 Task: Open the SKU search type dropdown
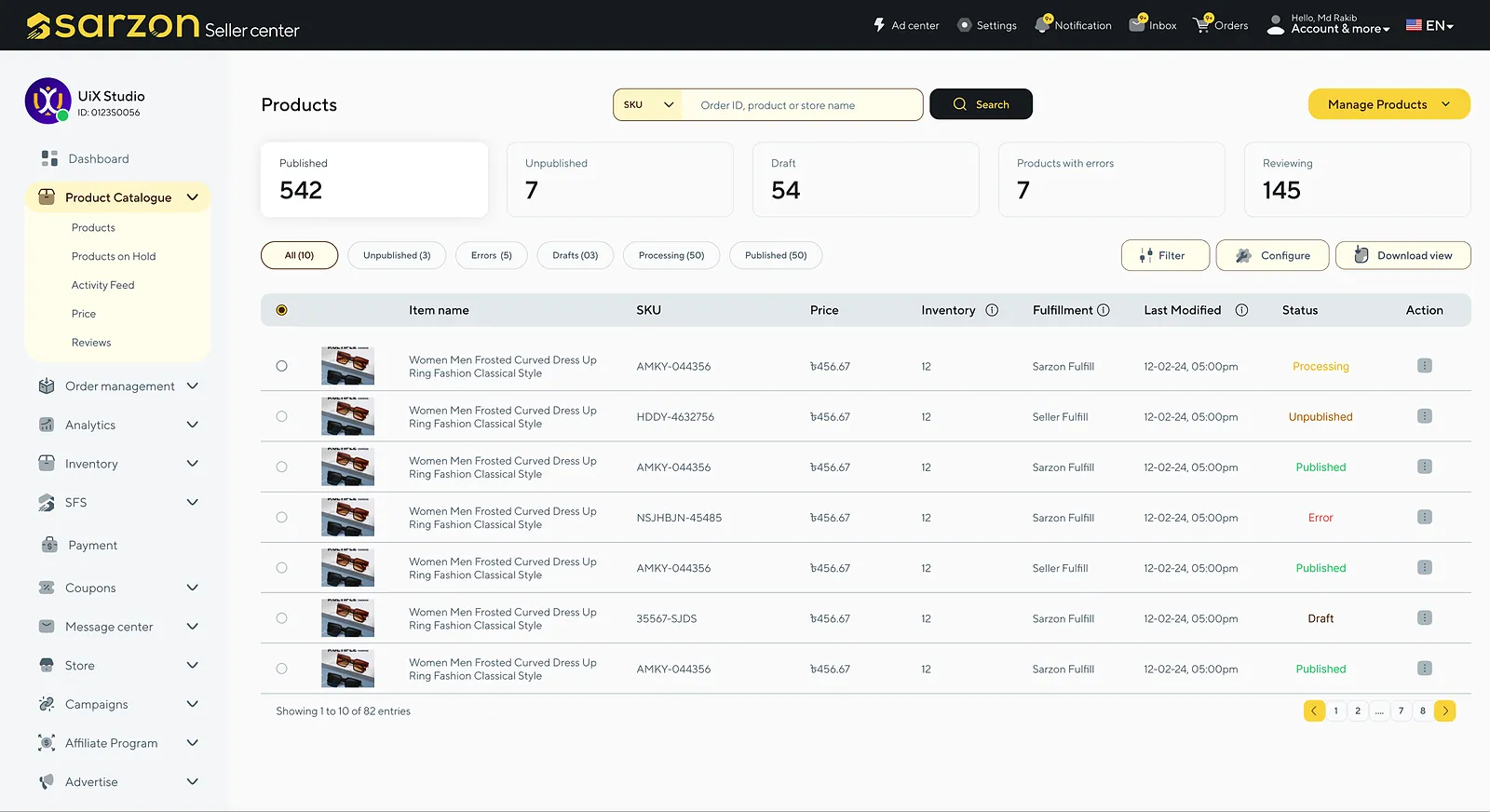pos(648,104)
